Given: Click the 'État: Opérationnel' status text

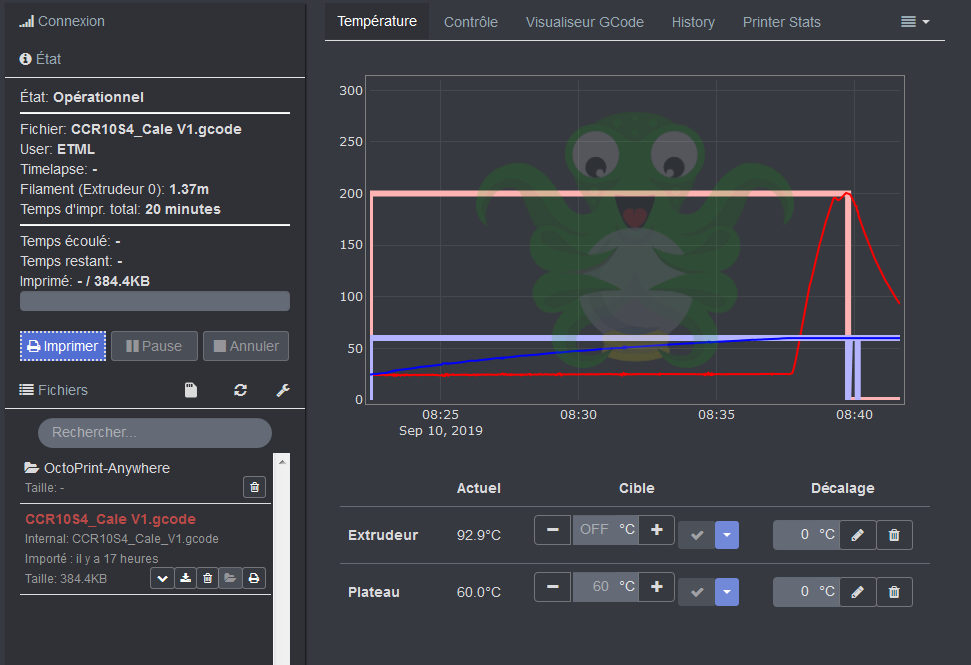Looking at the screenshot, I should 82,97.
